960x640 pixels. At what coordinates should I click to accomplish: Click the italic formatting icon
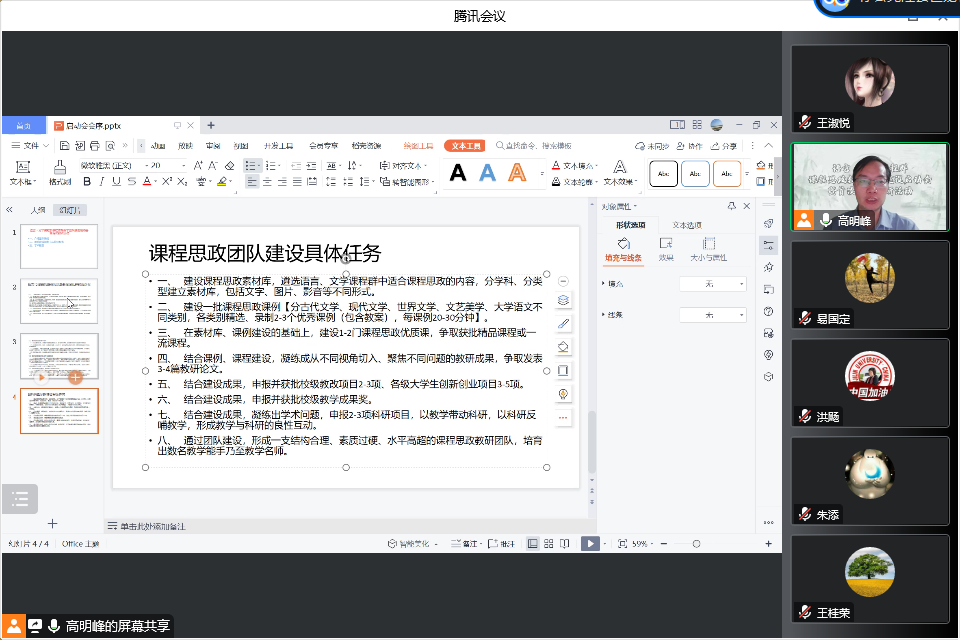(x=101, y=182)
